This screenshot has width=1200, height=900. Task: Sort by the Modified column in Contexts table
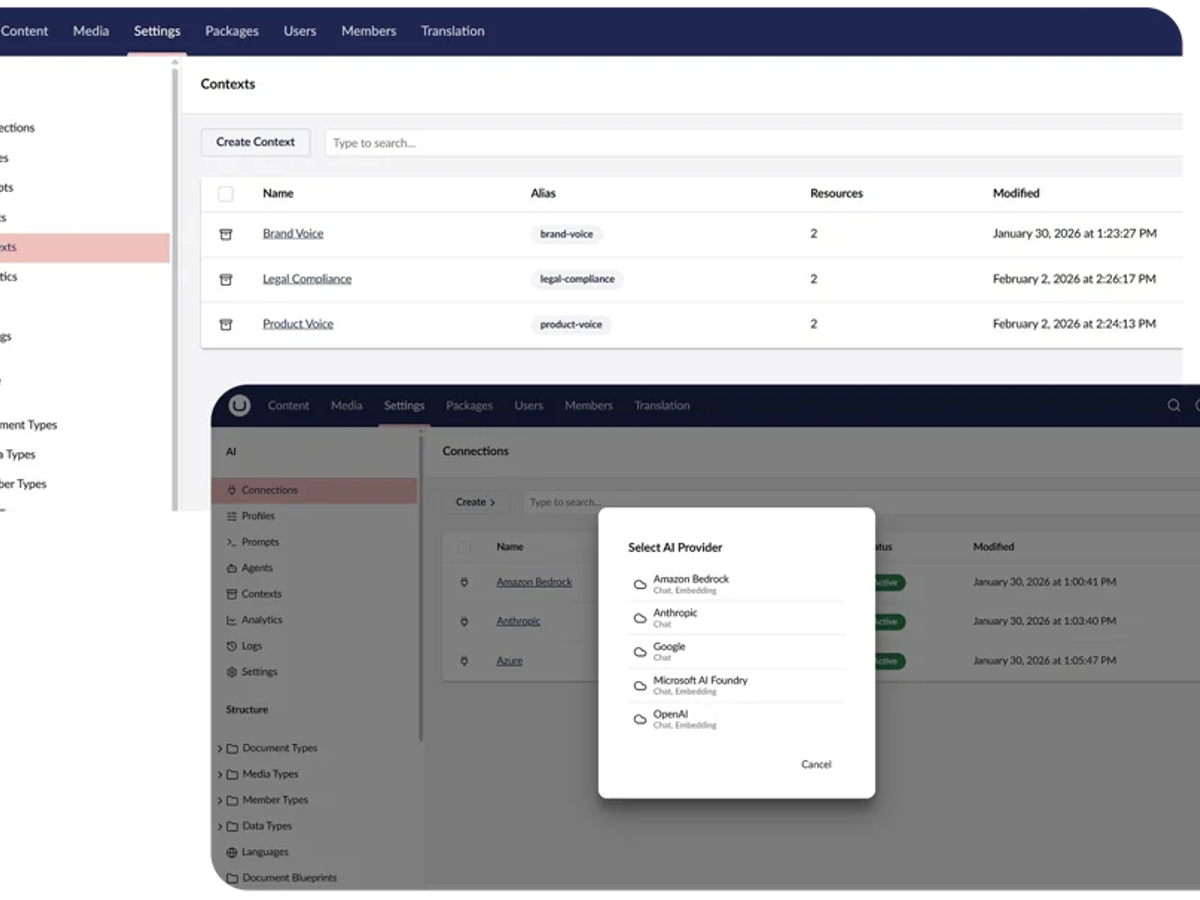point(1016,193)
